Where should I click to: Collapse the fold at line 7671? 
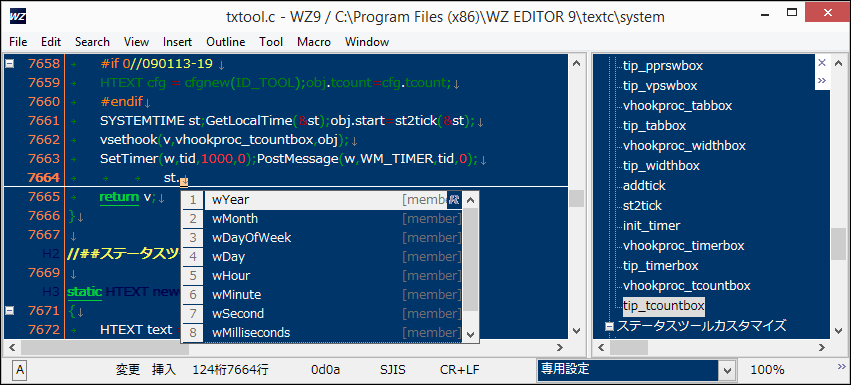(9, 311)
